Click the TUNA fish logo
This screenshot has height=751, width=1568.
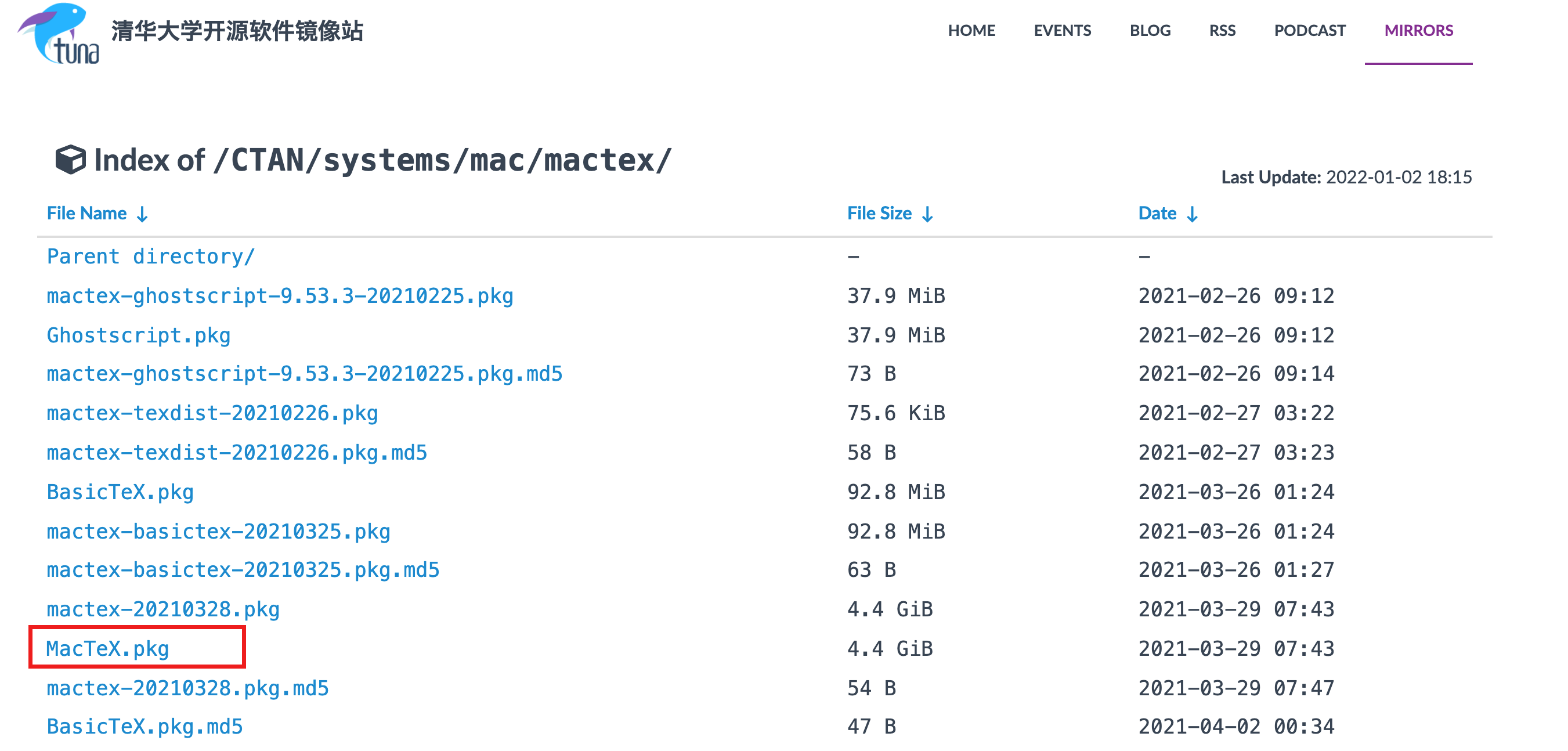[x=59, y=34]
